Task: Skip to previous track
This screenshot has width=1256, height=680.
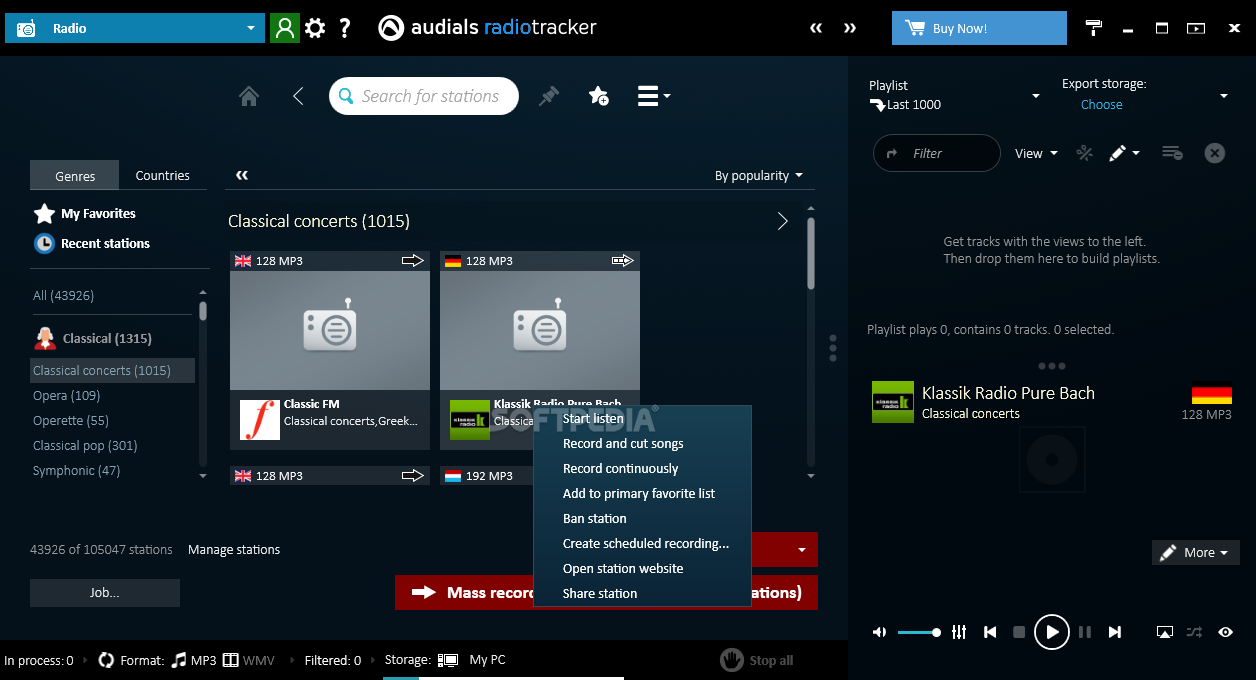Action: click(990, 632)
